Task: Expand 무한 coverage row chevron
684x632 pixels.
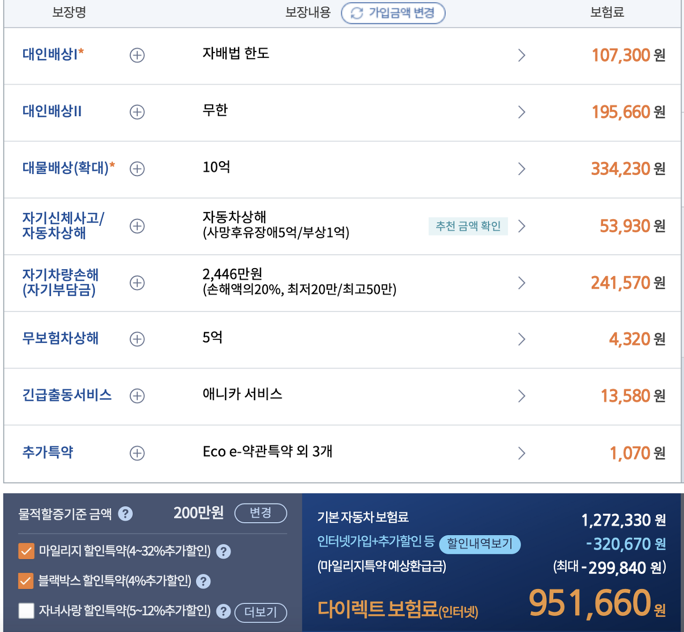Action: tap(521, 112)
